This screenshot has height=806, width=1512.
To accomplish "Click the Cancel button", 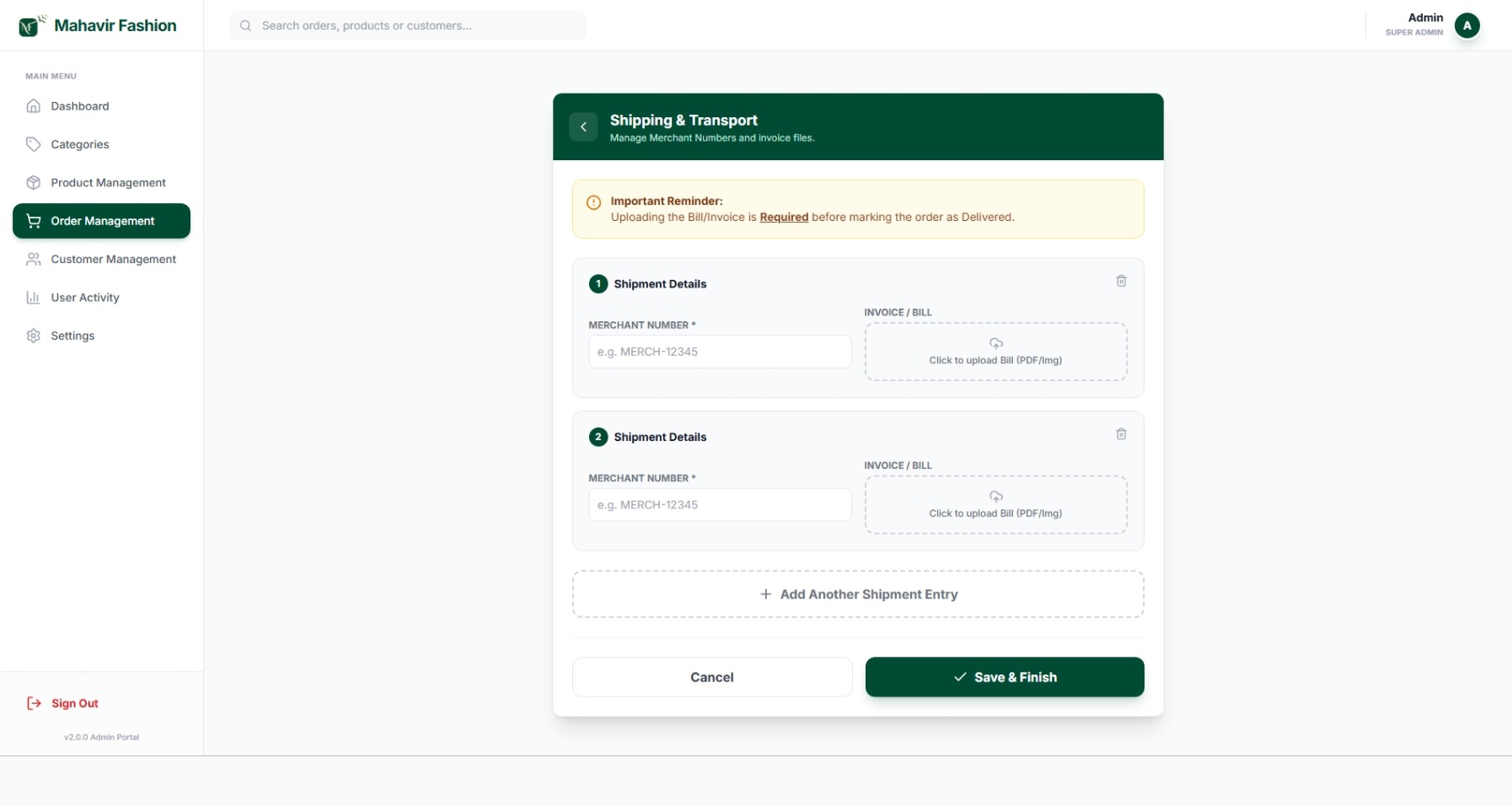I will [711, 677].
